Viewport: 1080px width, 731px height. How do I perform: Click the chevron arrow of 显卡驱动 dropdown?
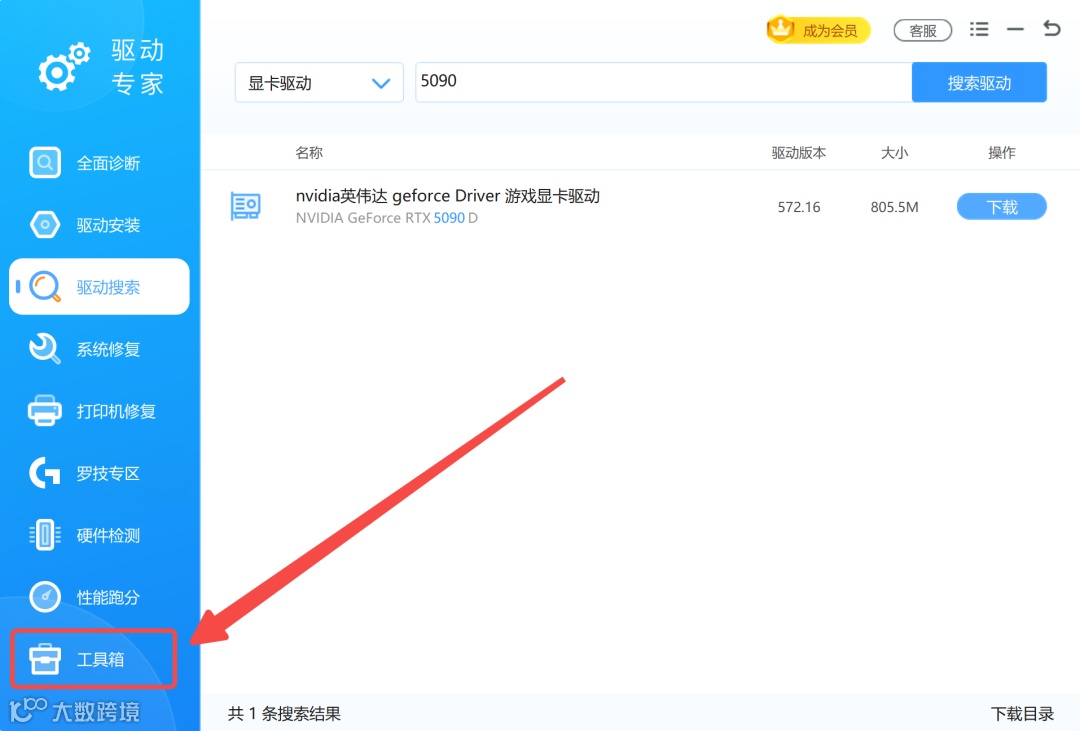(381, 83)
